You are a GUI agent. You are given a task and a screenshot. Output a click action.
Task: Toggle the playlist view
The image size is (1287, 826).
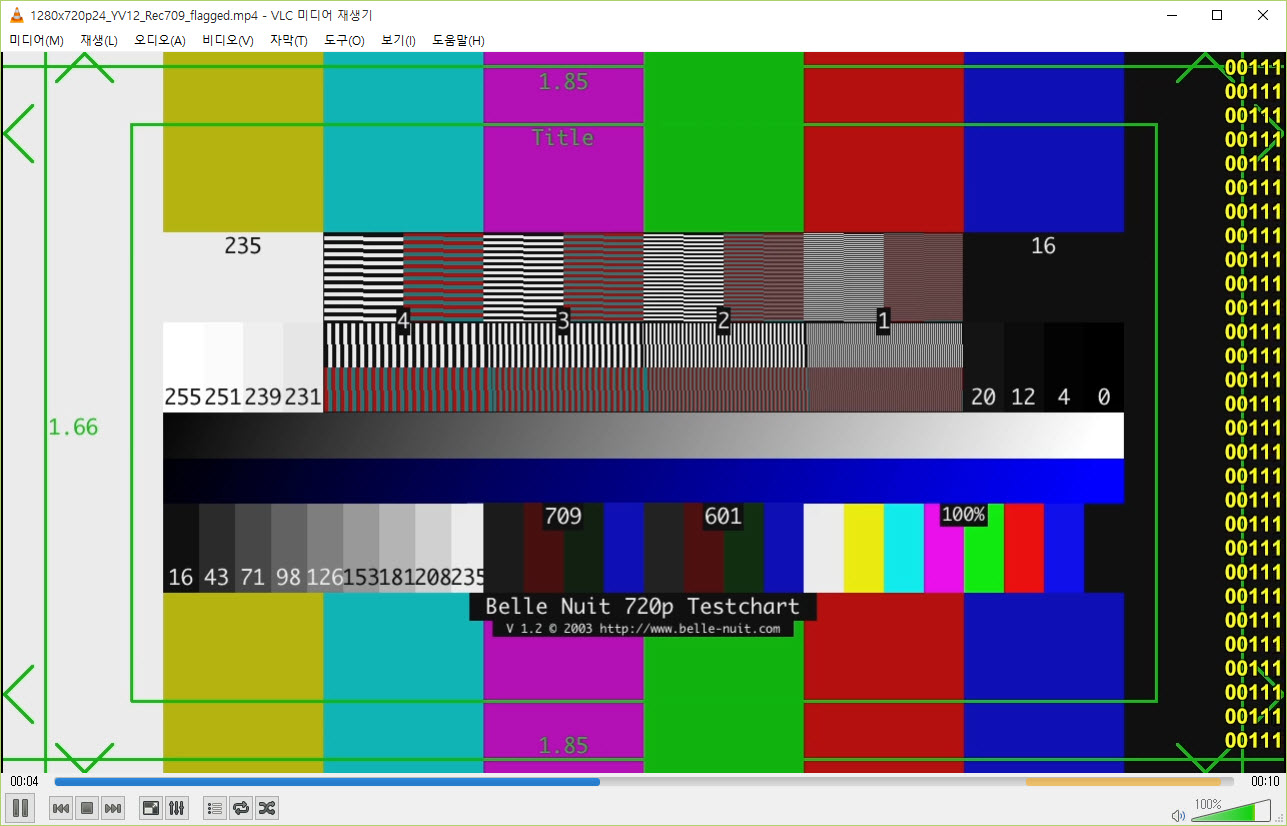(214, 807)
